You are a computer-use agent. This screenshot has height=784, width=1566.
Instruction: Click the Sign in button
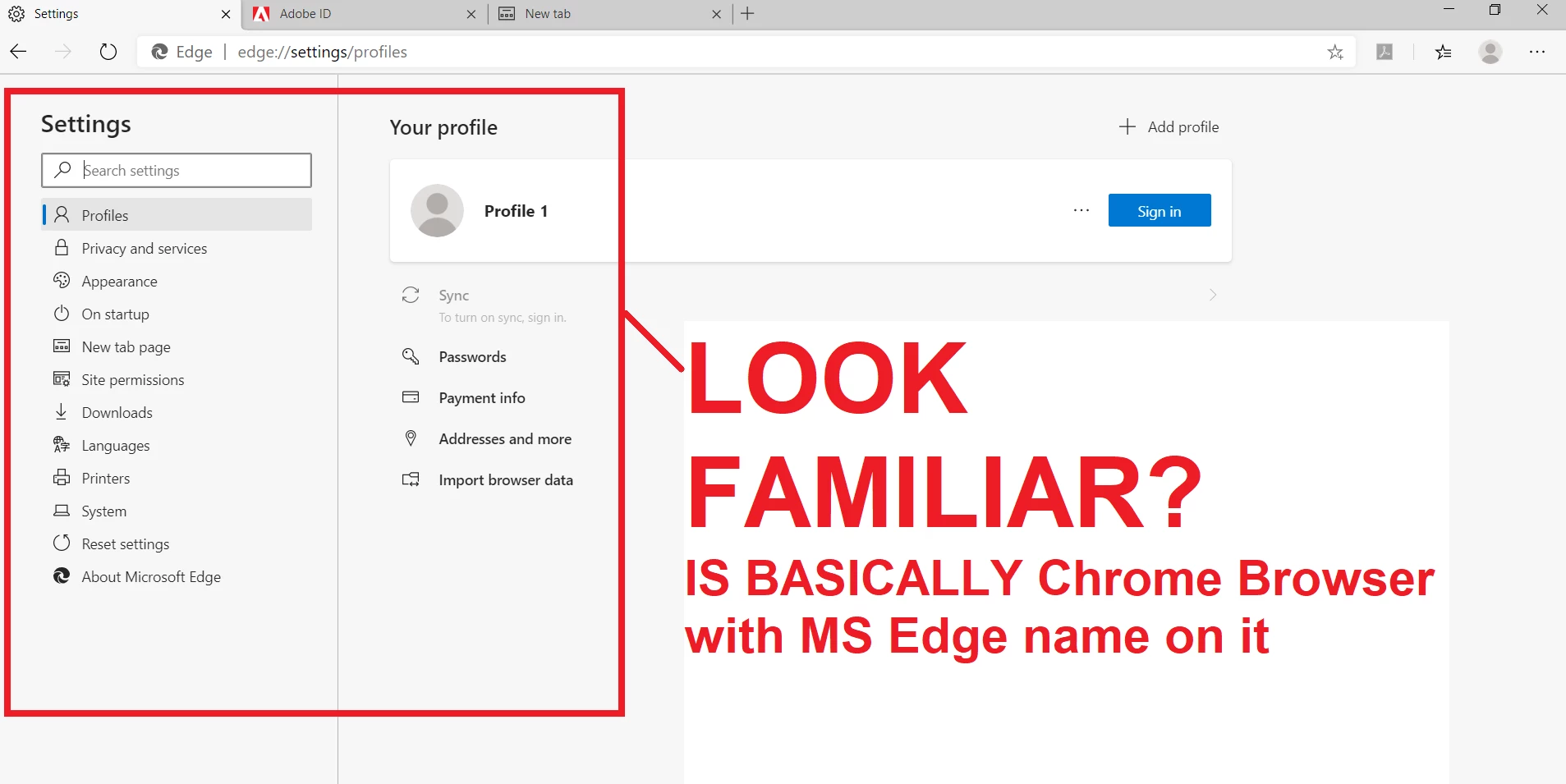(1160, 210)
